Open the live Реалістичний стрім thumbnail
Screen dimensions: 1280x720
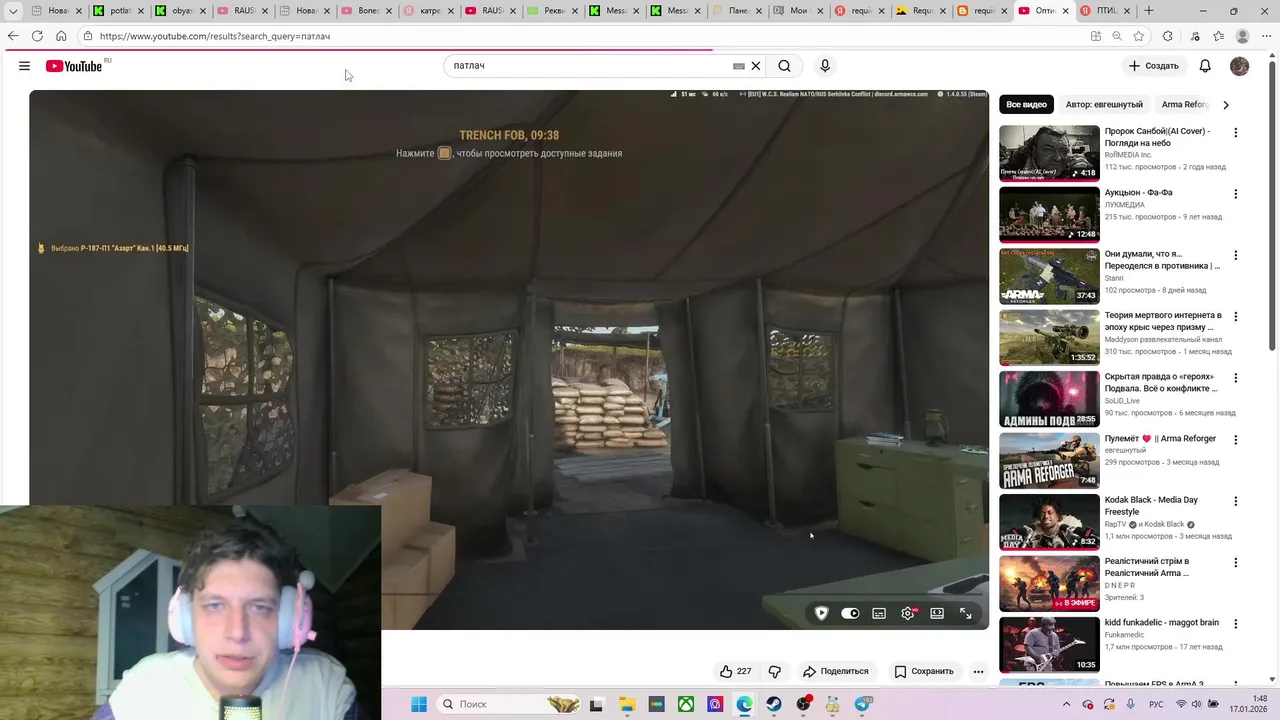coord(1049,583)
